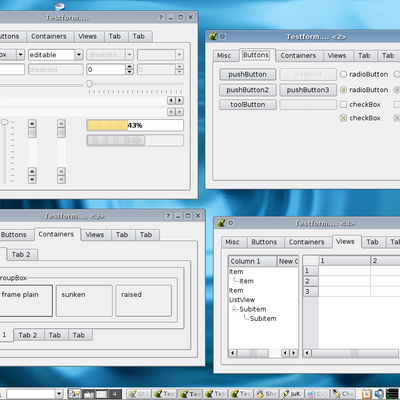This screenshot has height=400, width=400.
Task: Click the pushButton2 button
Action: click(x=248, y=90)
